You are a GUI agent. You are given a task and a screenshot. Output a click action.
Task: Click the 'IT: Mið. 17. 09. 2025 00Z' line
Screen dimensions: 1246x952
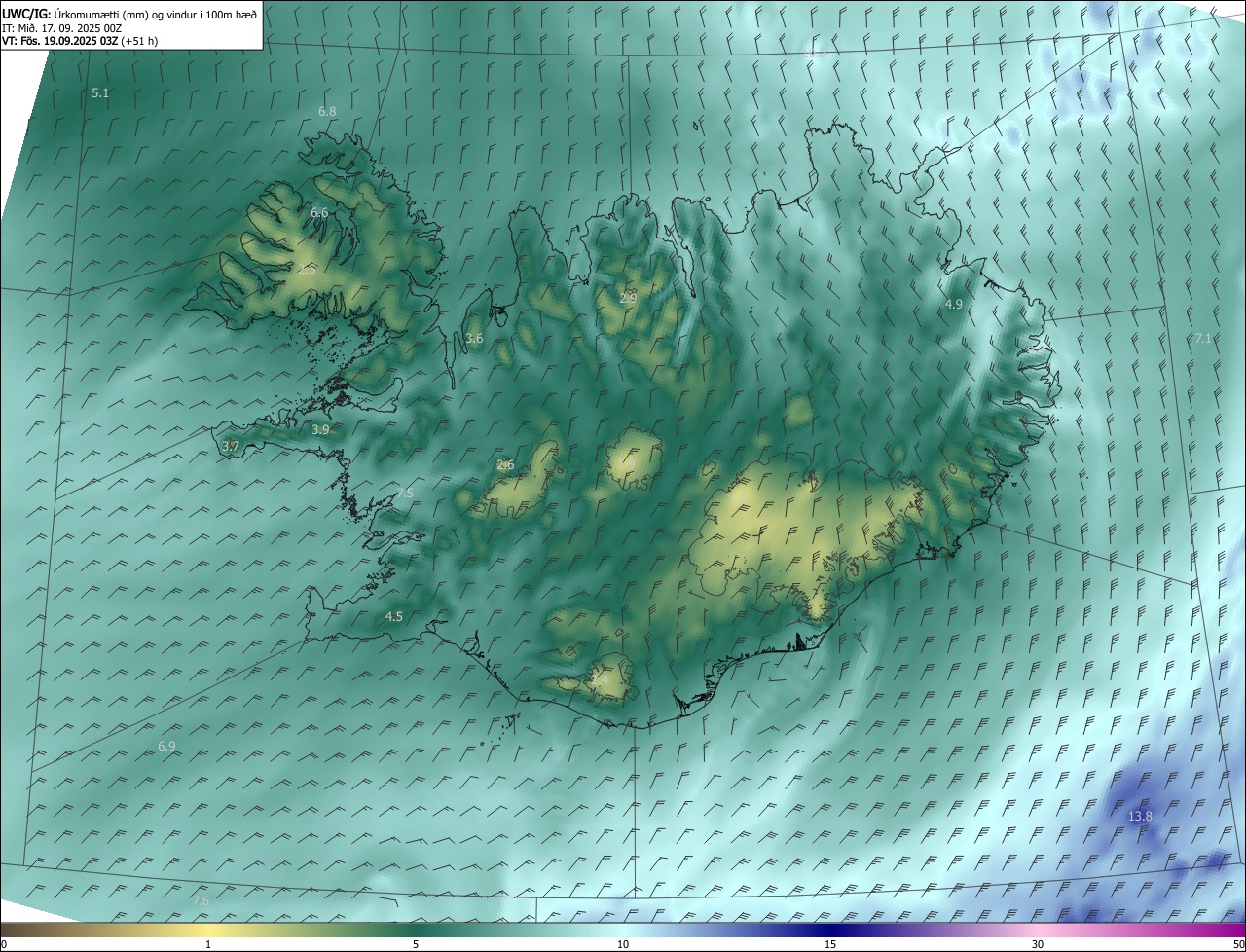click(61, 28)
